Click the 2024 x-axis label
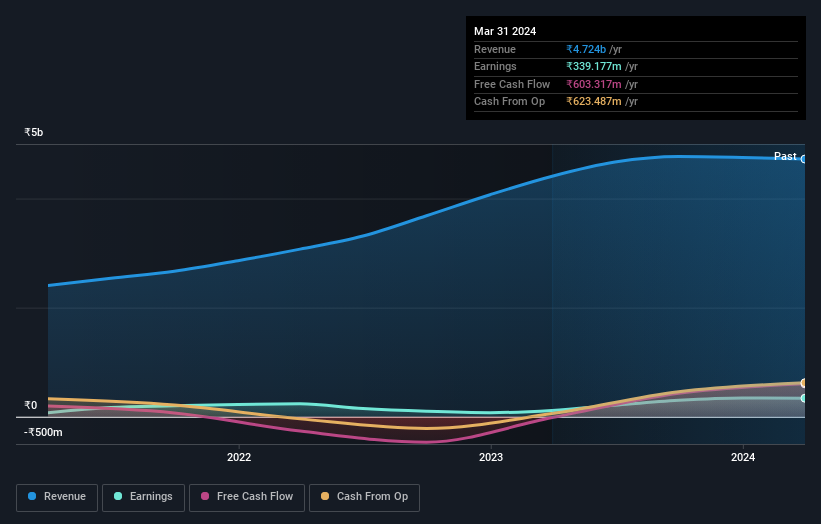Screen dimensions: 821x524 tap(742, 458)
